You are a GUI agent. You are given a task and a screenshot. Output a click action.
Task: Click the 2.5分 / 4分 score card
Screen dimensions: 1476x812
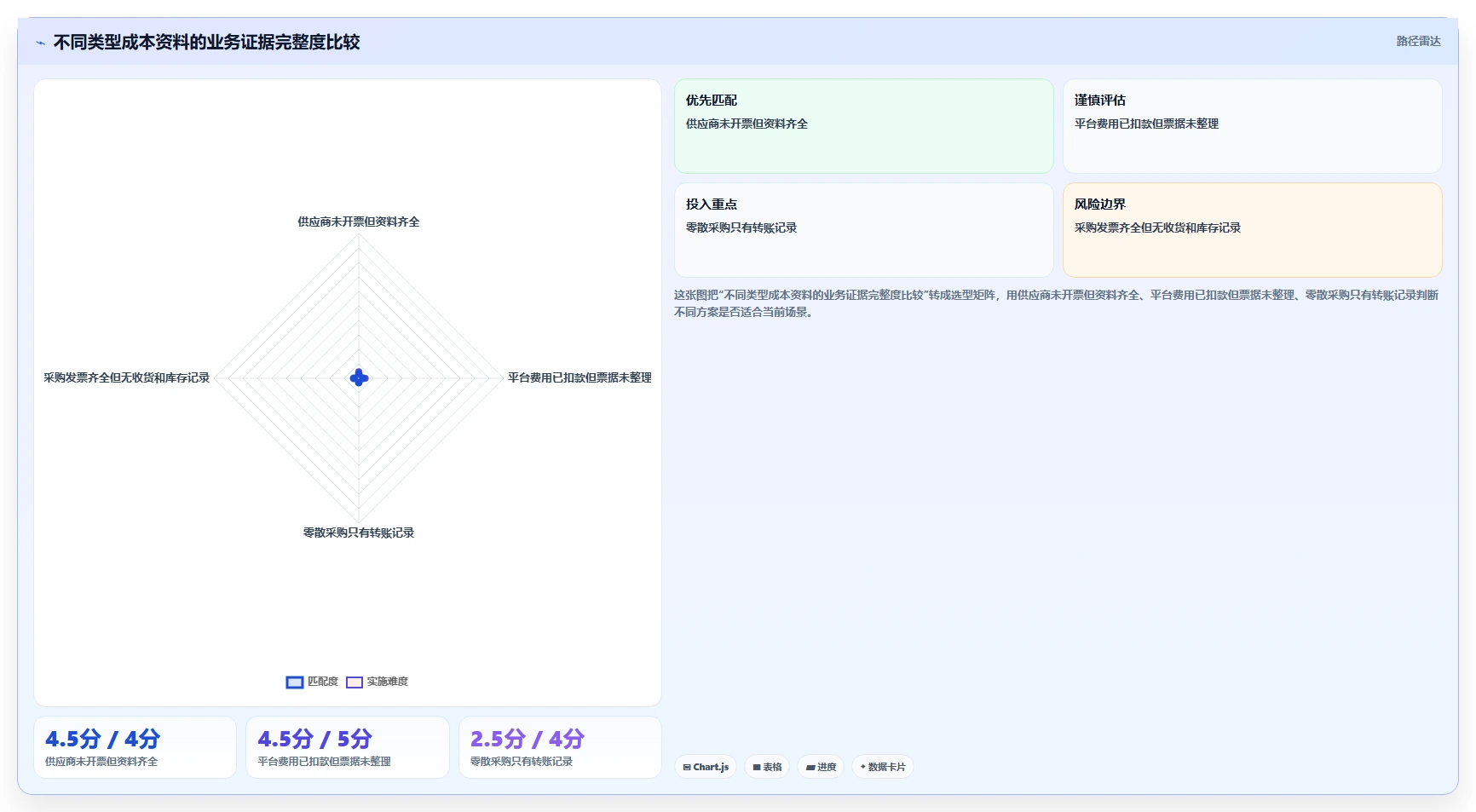click(x=560, y=747)
